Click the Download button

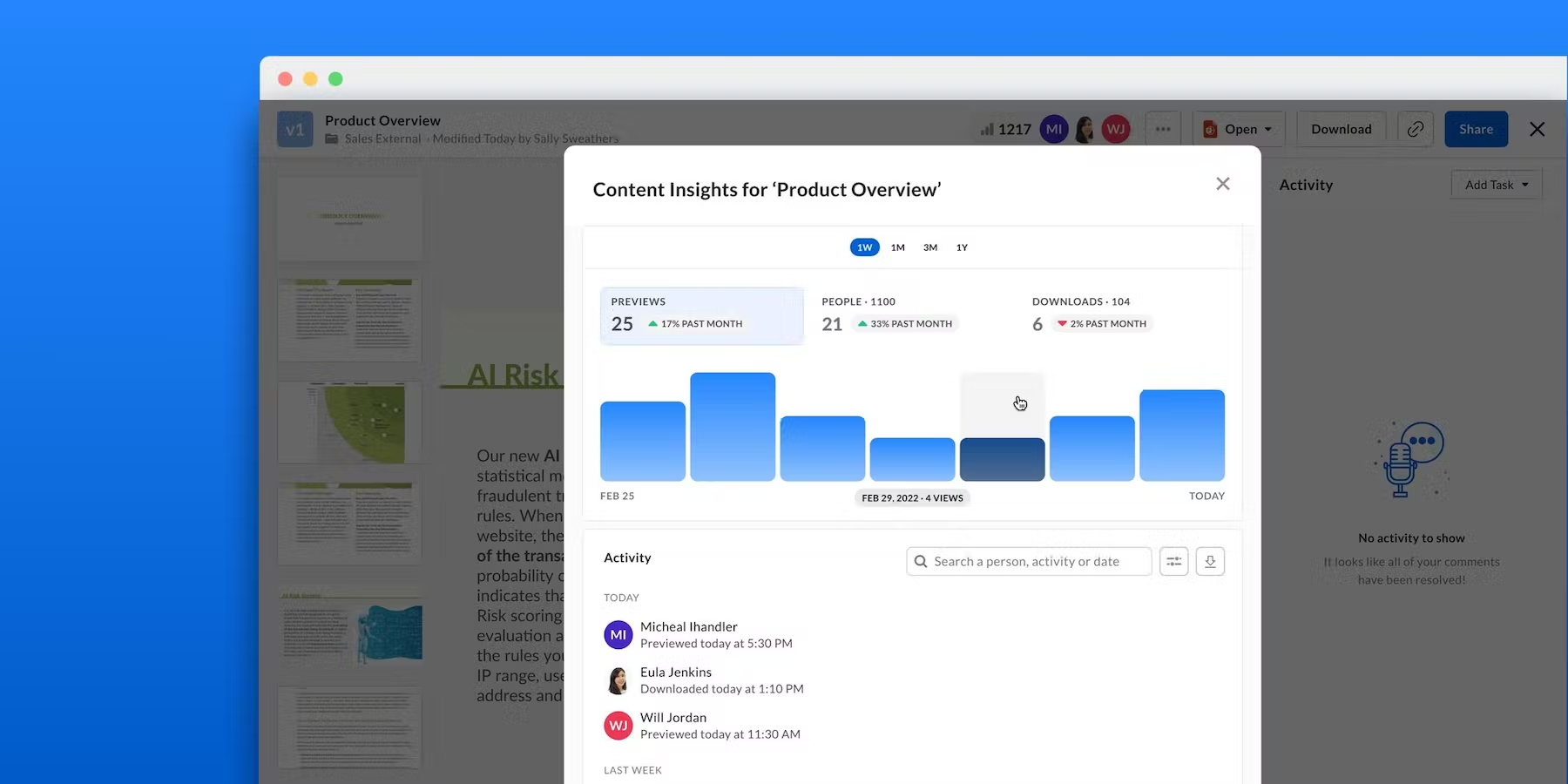pyautogui.click(x=1341, y=129)
